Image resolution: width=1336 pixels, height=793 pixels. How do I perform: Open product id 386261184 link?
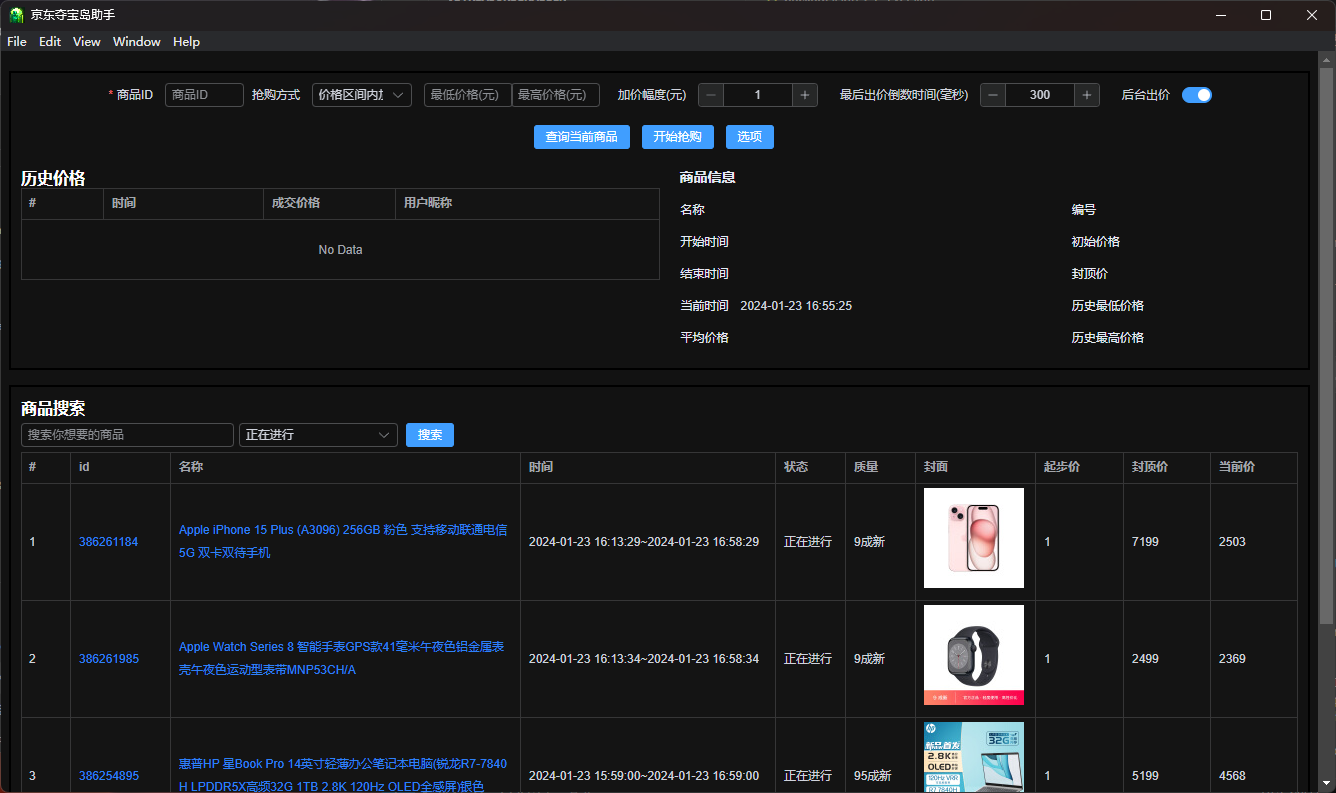coord(109,542)
